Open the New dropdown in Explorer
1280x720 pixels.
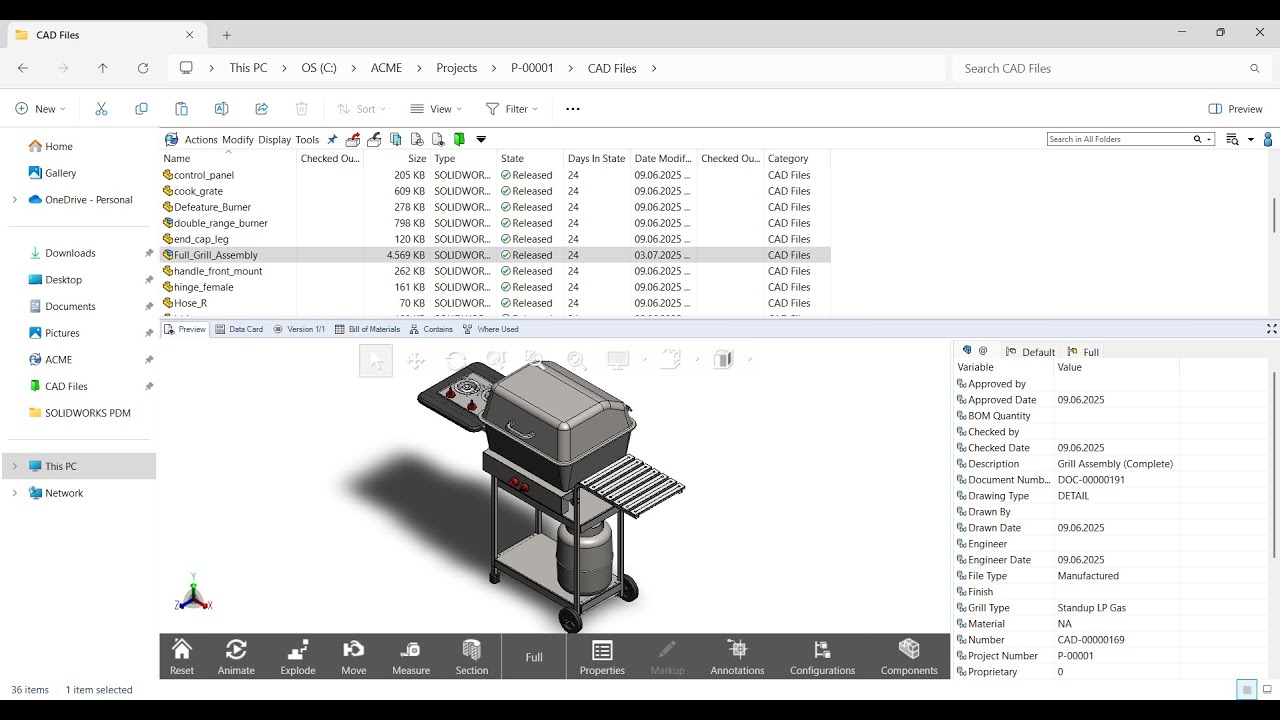(41, 109)
